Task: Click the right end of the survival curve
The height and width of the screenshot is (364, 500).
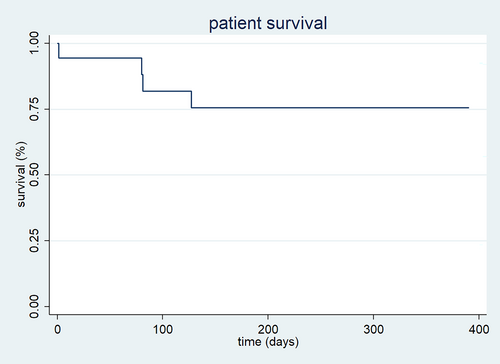Action: [468, 108]
